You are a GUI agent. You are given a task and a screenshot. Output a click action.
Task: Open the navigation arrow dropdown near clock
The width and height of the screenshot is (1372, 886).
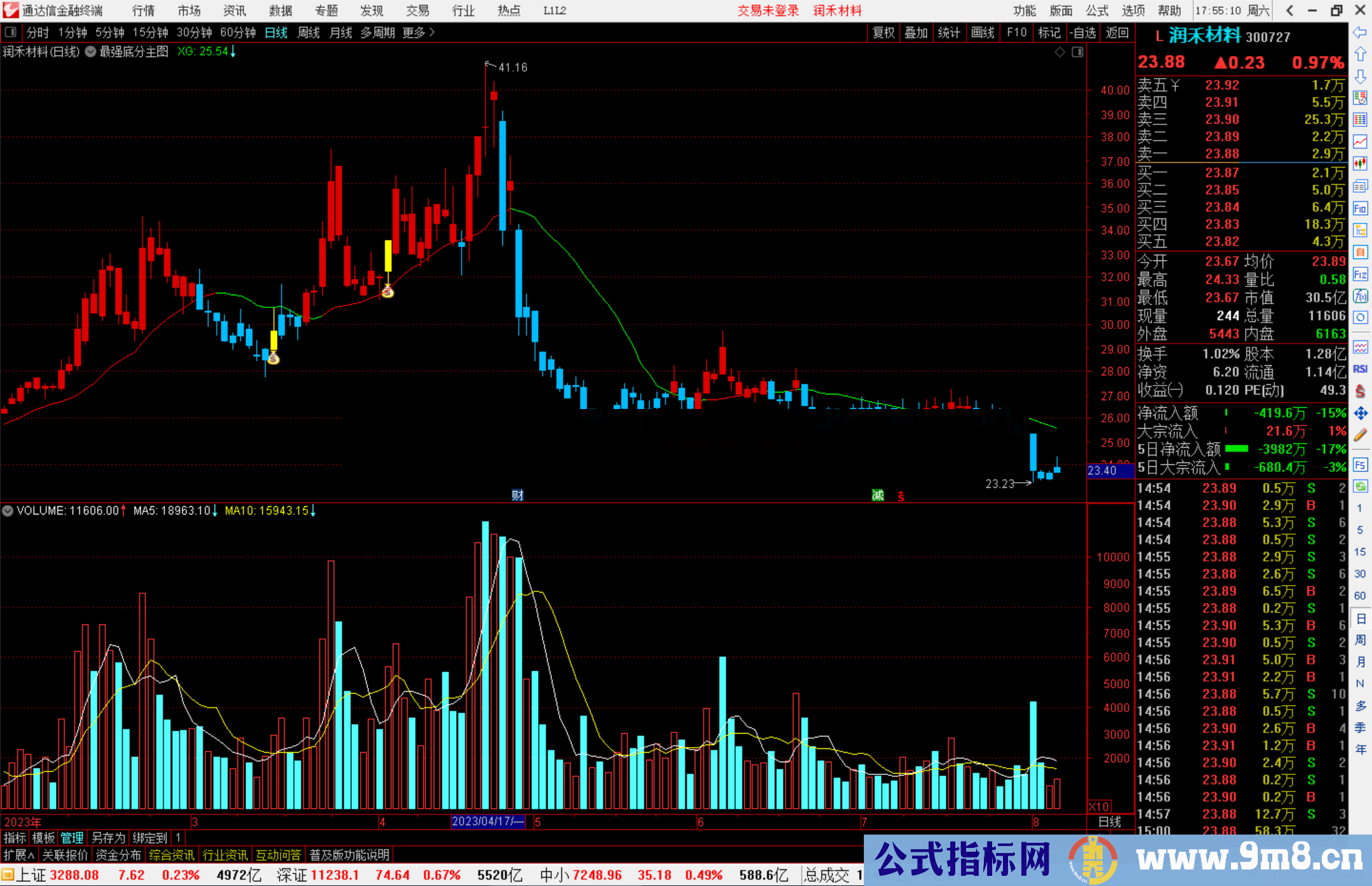1289,11
